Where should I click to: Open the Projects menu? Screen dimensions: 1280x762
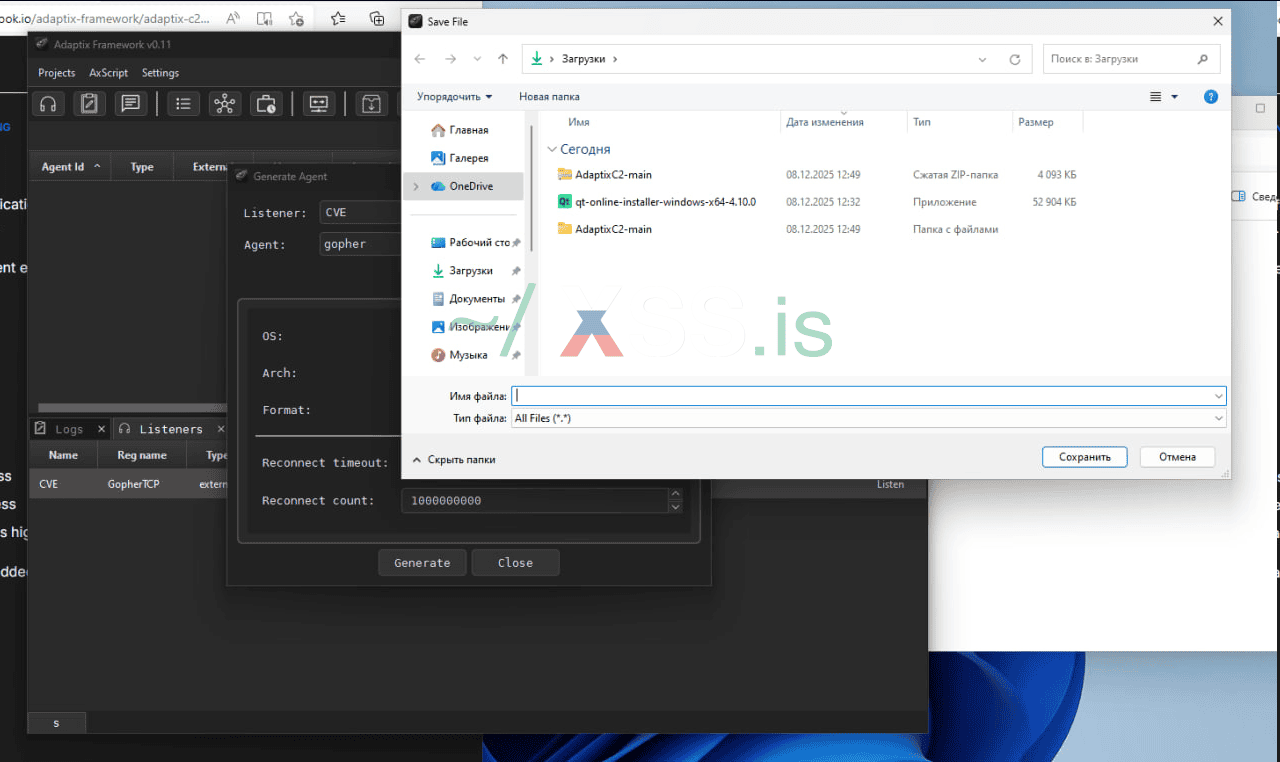(57, 73)
